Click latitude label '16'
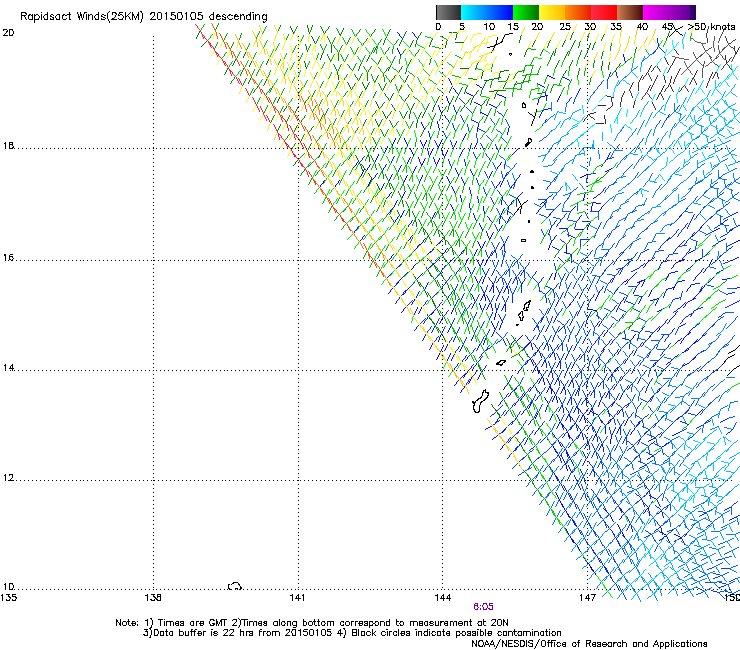Screen dimensions: 740x650 8,258
